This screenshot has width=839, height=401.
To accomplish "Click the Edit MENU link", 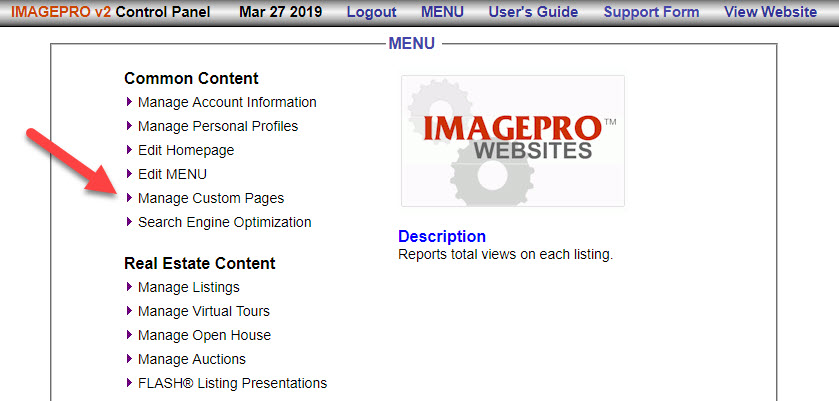I will point(172,174).
